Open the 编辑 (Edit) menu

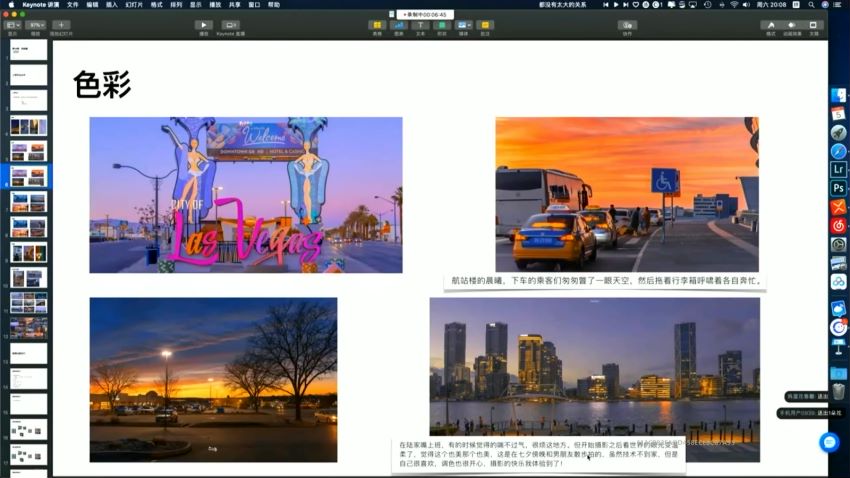pos(93,4)
